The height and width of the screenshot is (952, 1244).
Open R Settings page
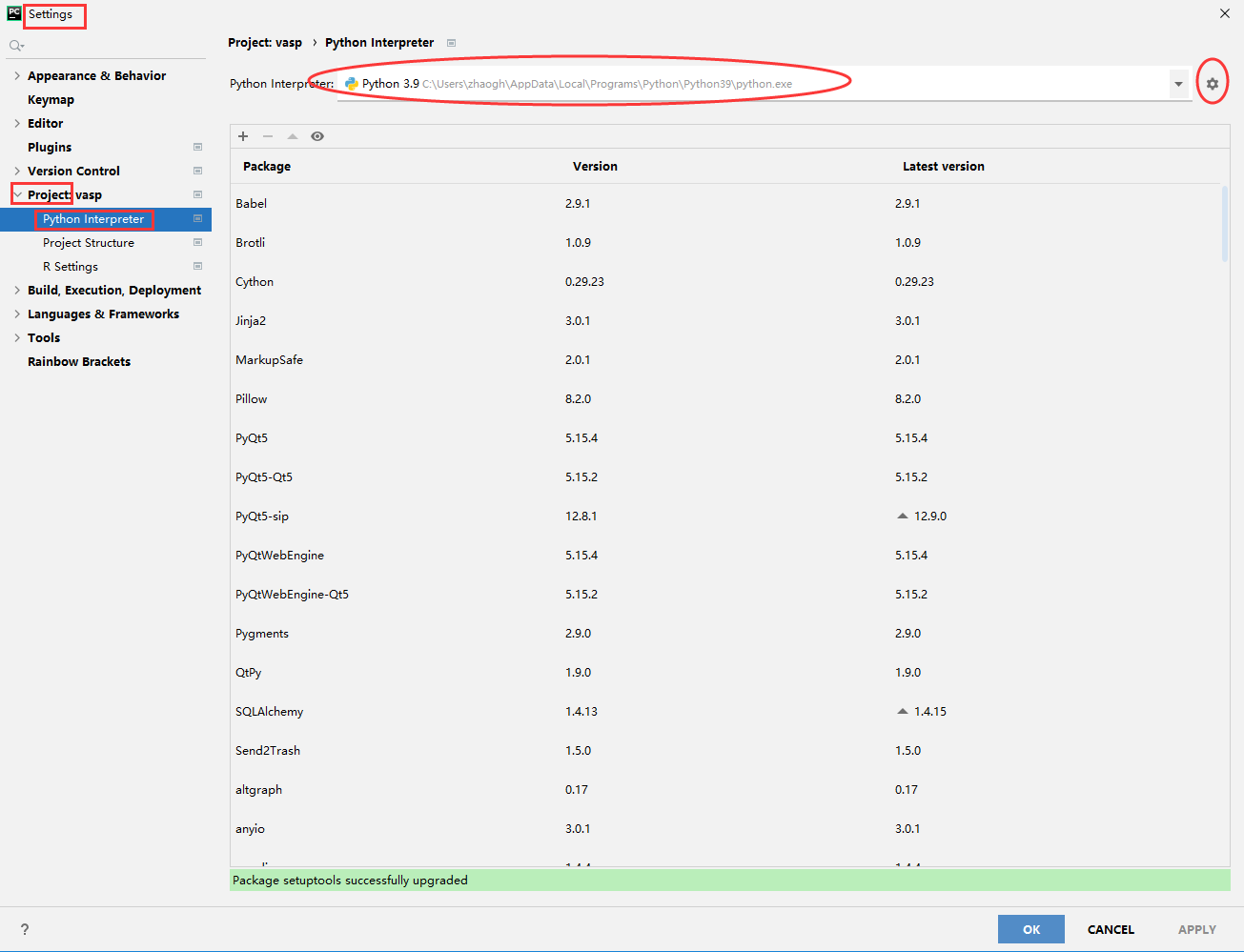click(71, 267)
